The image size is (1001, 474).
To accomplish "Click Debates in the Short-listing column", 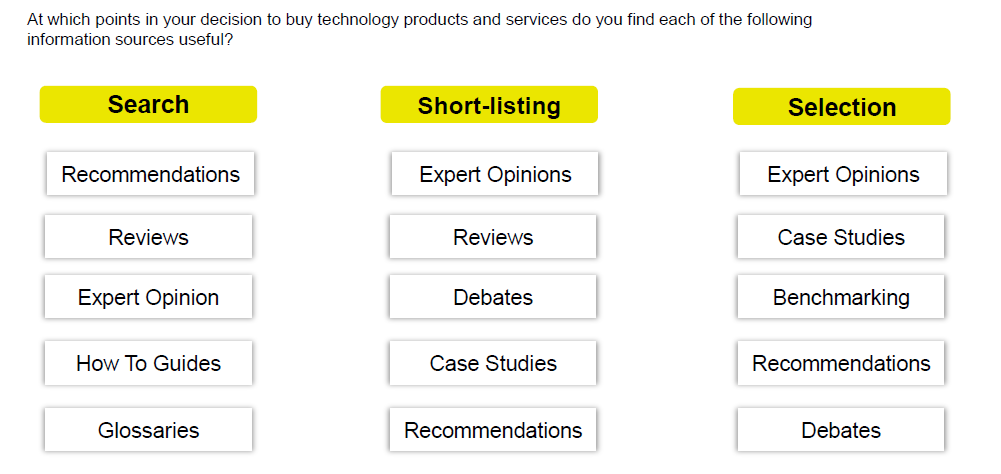I will click(x=493, y=297).
